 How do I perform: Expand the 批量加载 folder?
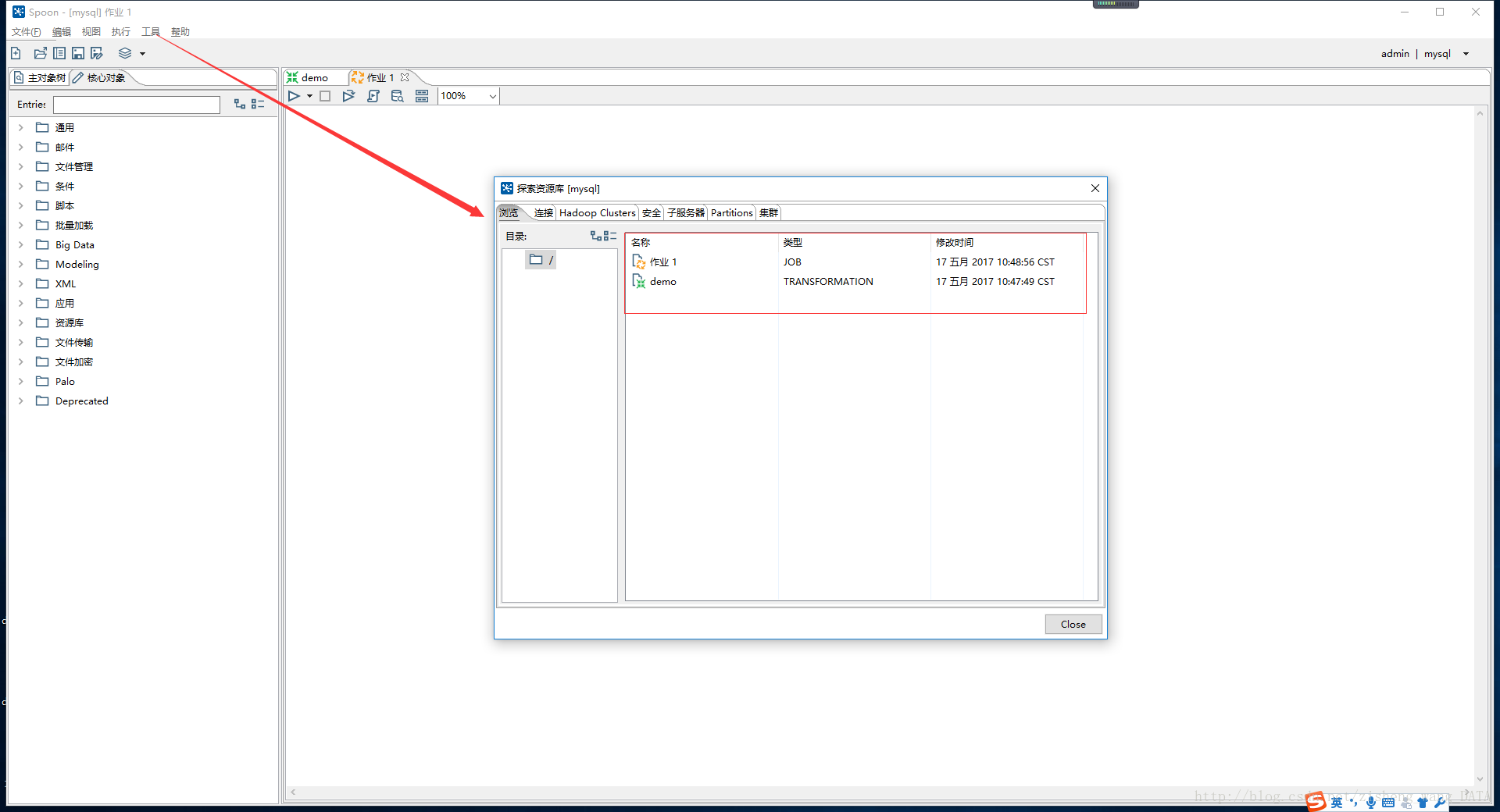click(x=21, y=225)
